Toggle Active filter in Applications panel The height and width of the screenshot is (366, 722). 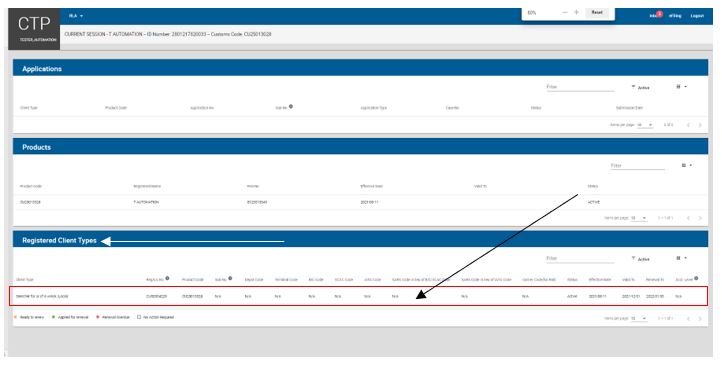(640, 87)
